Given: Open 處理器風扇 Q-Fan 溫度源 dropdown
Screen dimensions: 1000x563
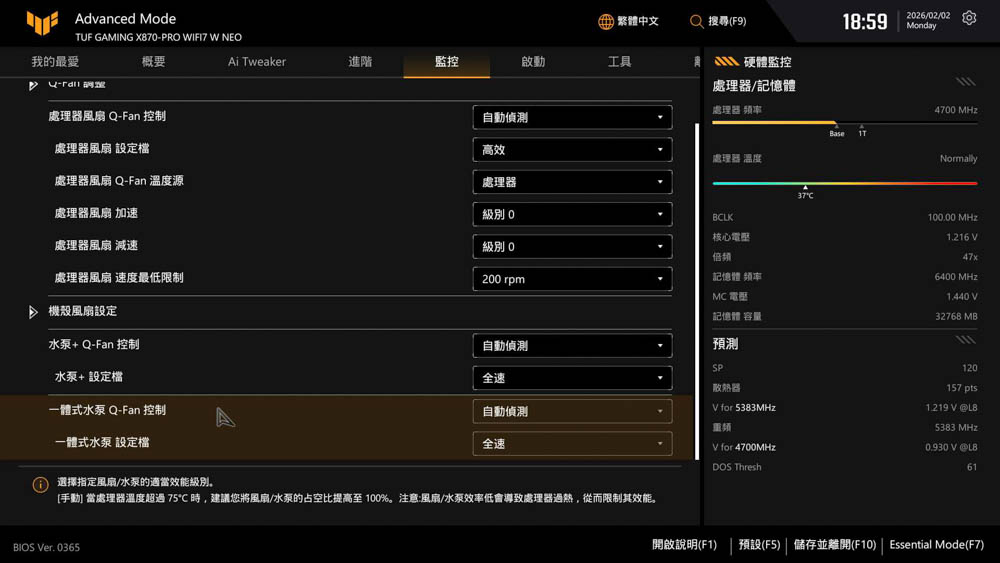Looking at the screenshot, I should (x=571, y=182).
